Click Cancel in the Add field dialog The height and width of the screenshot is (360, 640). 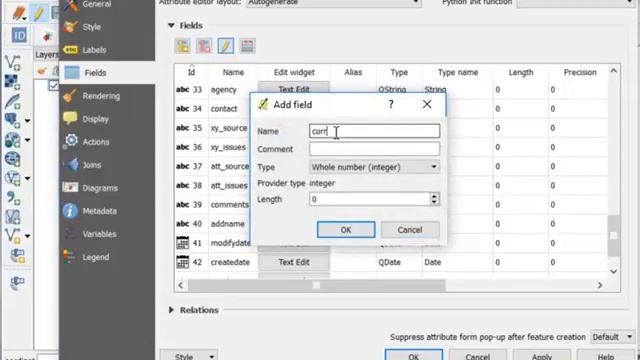(x=410, y=230)
